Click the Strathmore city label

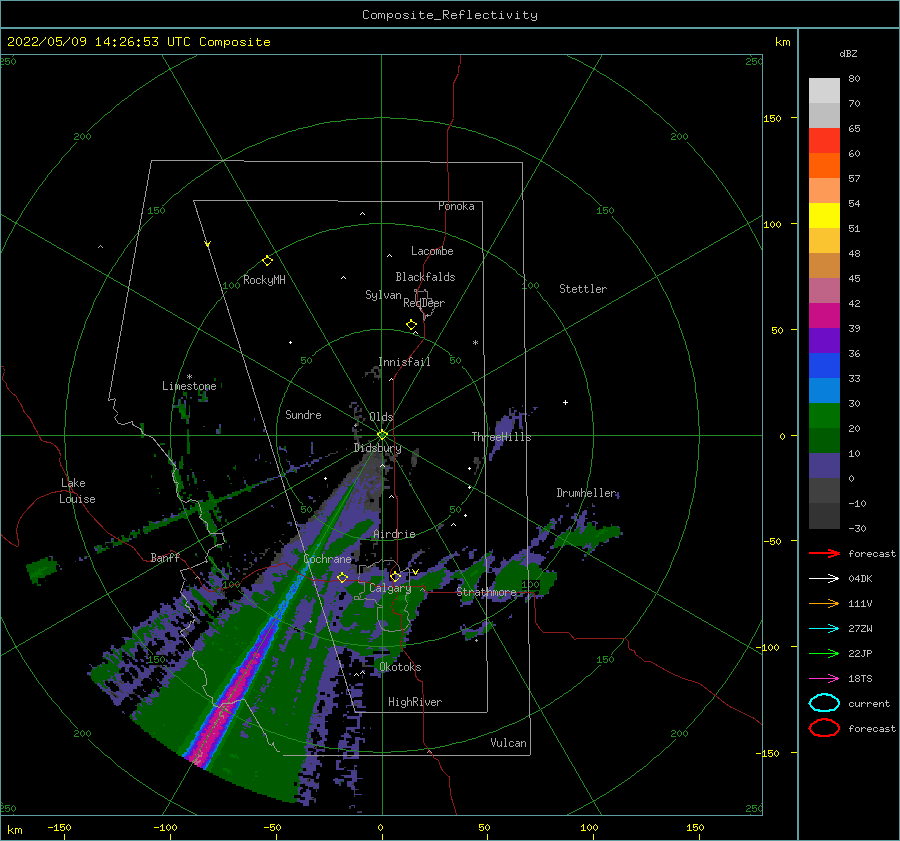click(x=486, y=592)
